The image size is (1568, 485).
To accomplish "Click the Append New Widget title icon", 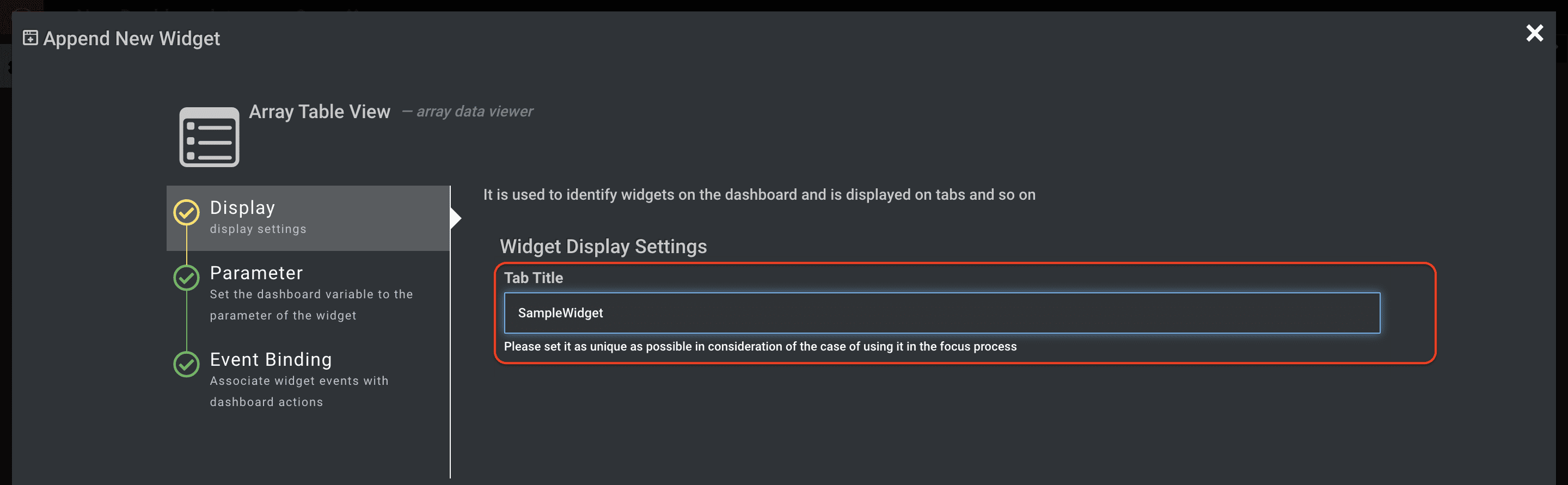I will (x=30, y=38).
